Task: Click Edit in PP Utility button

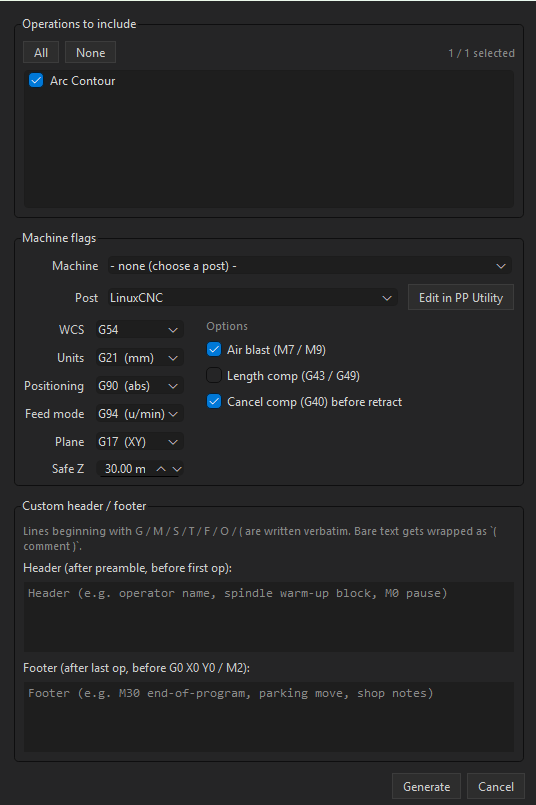Action: click(x=461, y=298)
